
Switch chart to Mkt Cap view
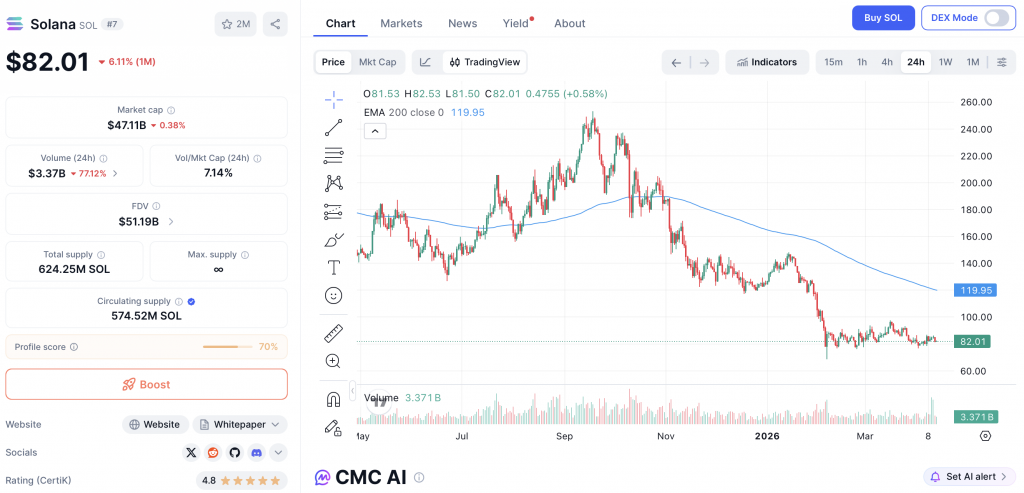coord(377,62)
